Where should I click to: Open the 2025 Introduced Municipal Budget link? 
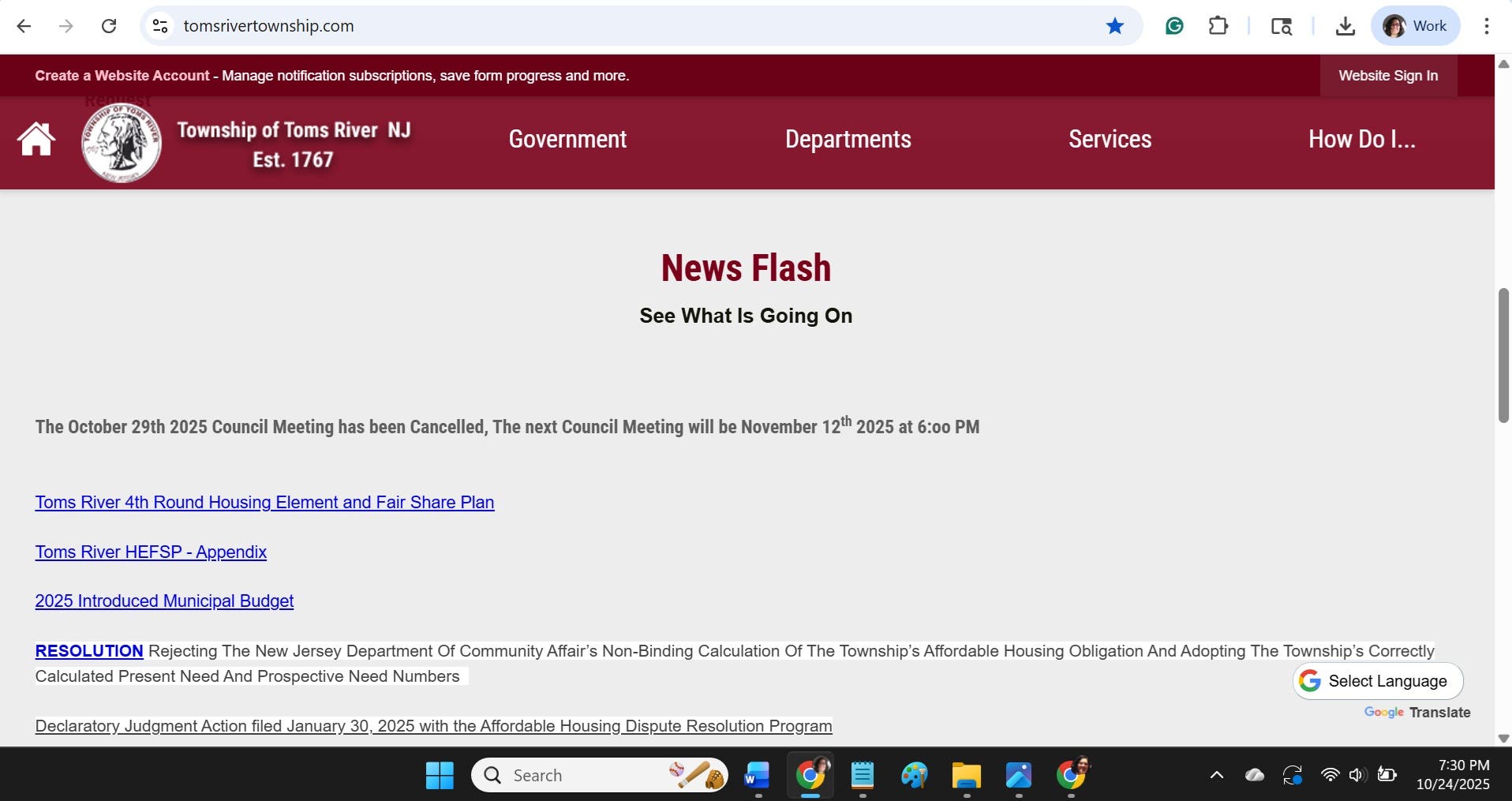pos(164,601)
